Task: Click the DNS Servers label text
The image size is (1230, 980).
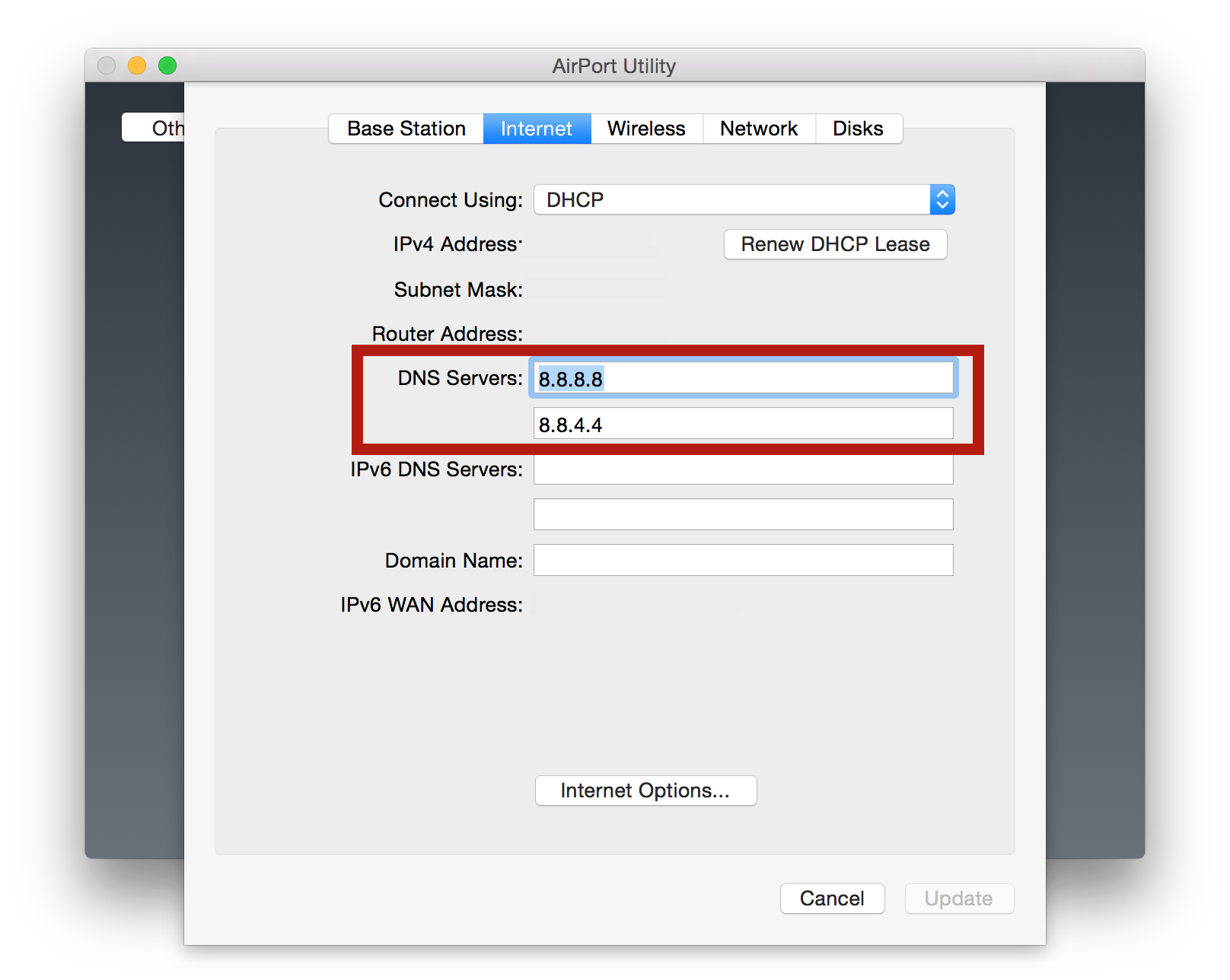Action: pos(460,378)
